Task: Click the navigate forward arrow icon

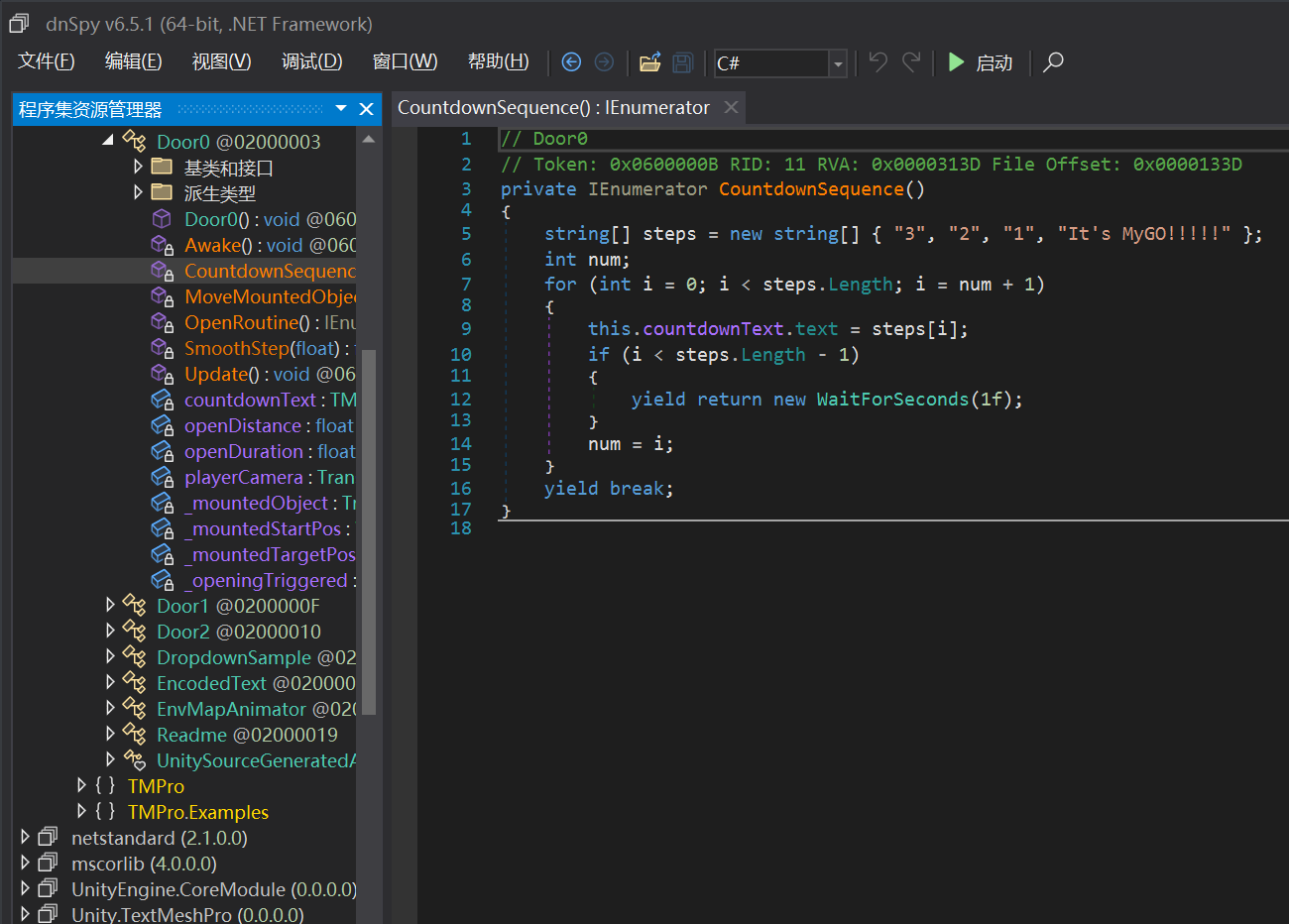Action: pos(604,62)
